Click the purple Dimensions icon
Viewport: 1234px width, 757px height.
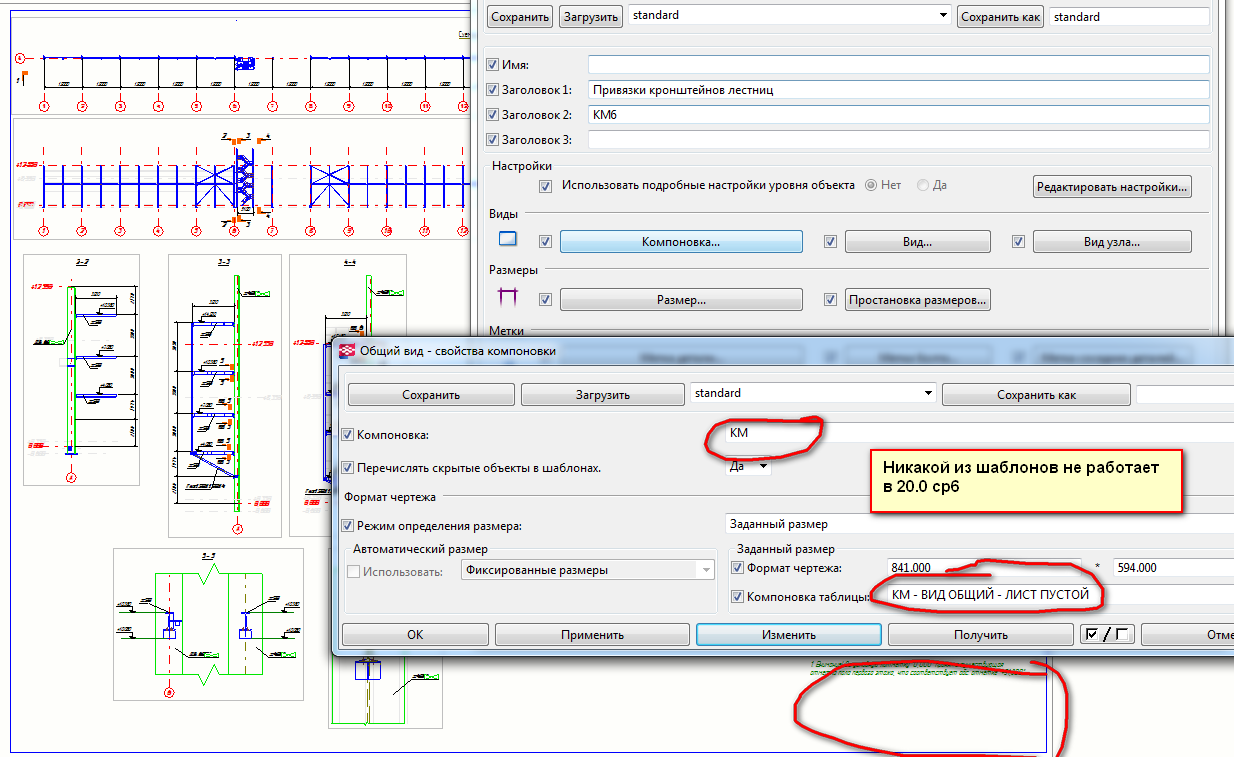pos(510,297)
